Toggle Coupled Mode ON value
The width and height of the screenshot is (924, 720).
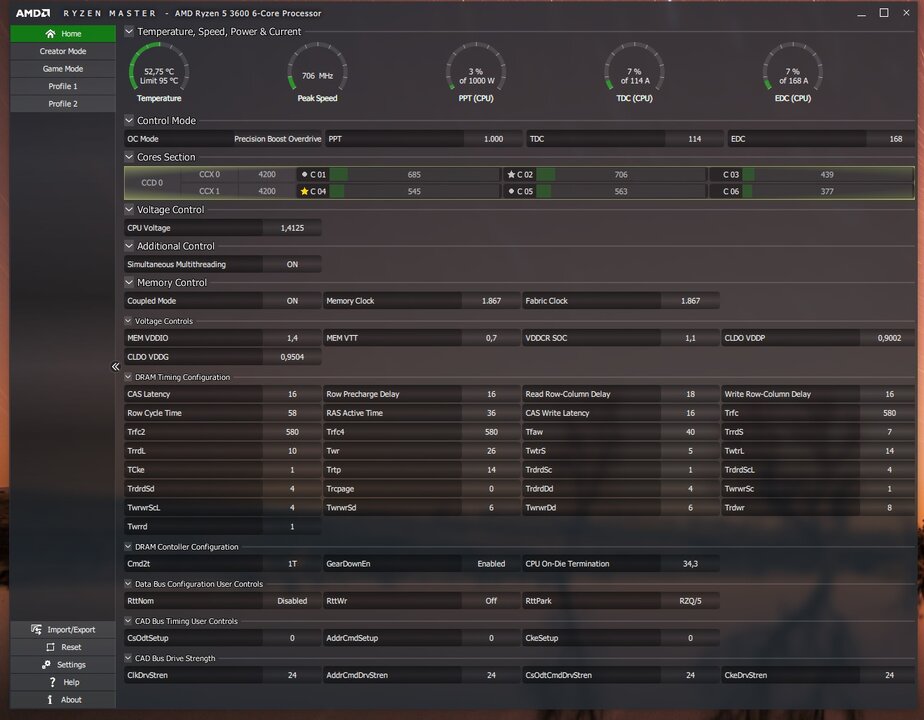(x=292, y=301)
